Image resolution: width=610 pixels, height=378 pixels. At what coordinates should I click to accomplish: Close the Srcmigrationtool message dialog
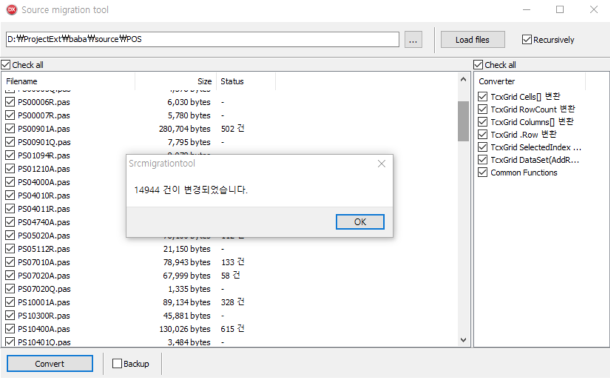click(x=381, y=164)
